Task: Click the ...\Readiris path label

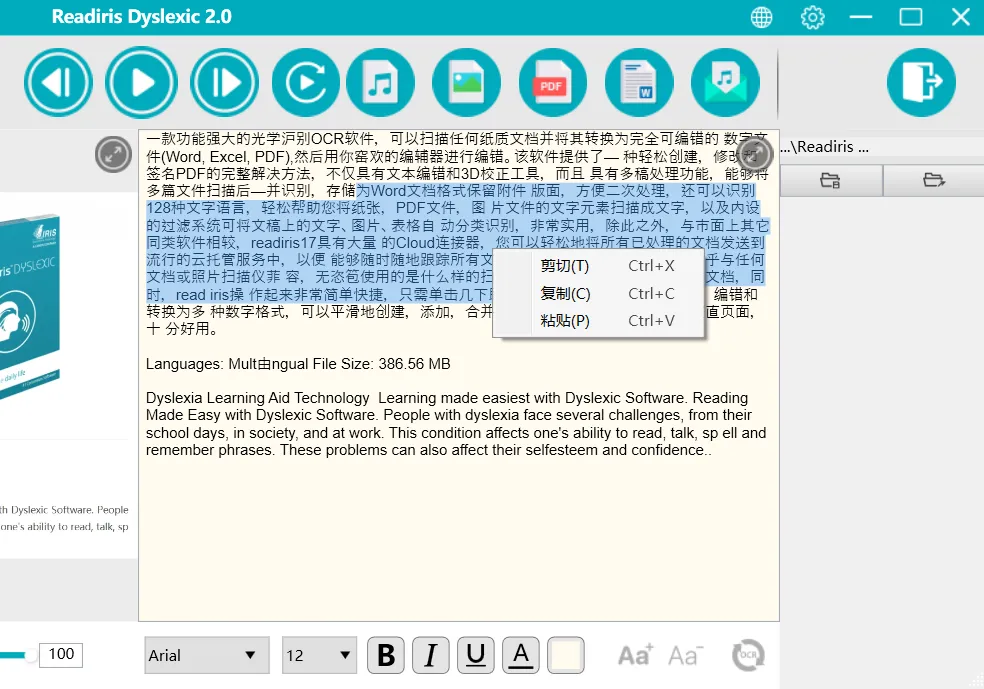Action: 825,147
